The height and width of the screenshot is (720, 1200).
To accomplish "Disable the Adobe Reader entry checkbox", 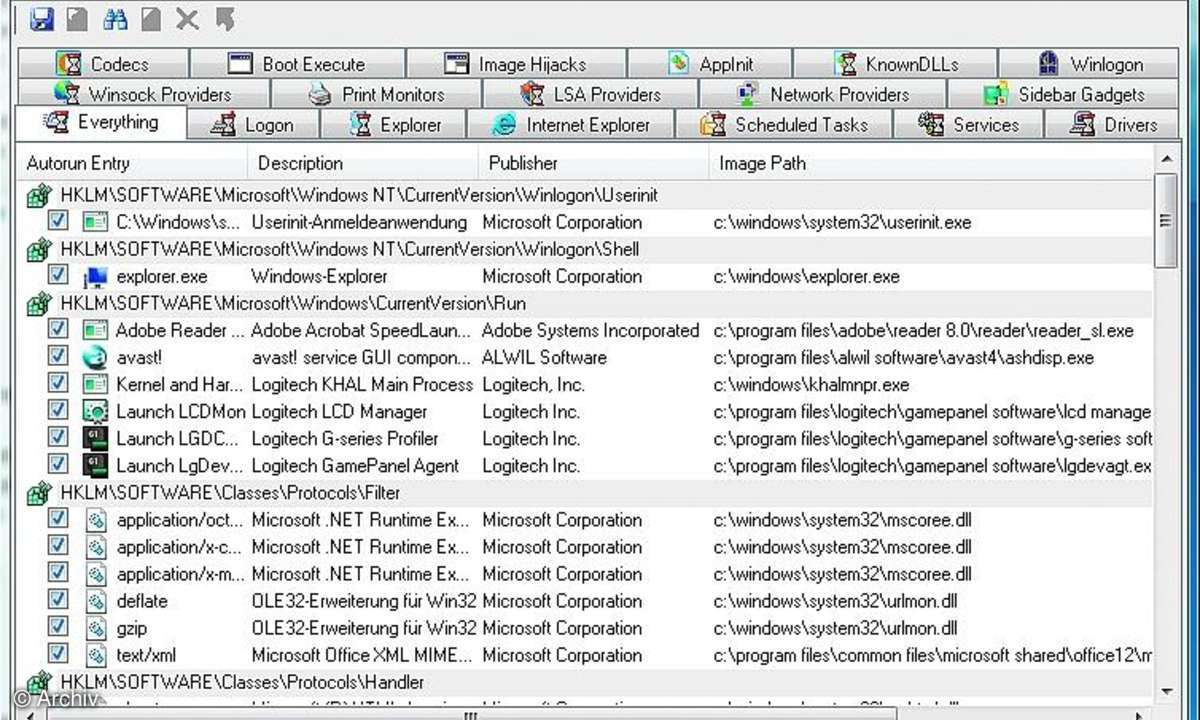I will click(57, 330).
